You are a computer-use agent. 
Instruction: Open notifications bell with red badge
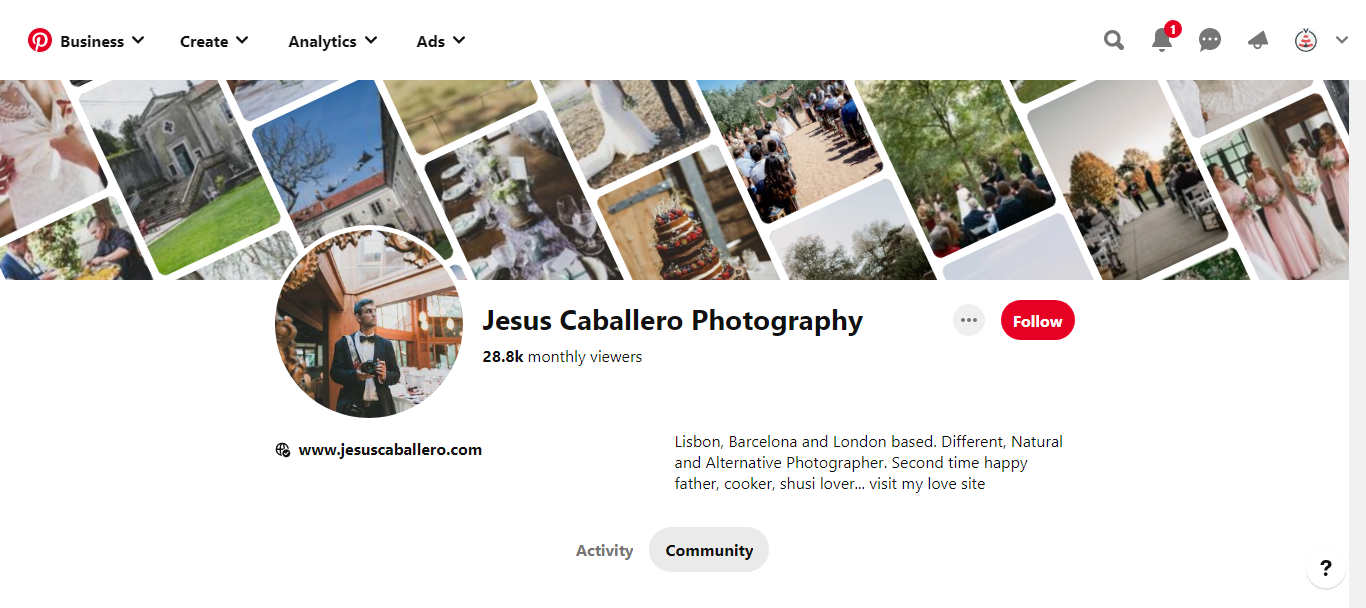[1163, 38]
